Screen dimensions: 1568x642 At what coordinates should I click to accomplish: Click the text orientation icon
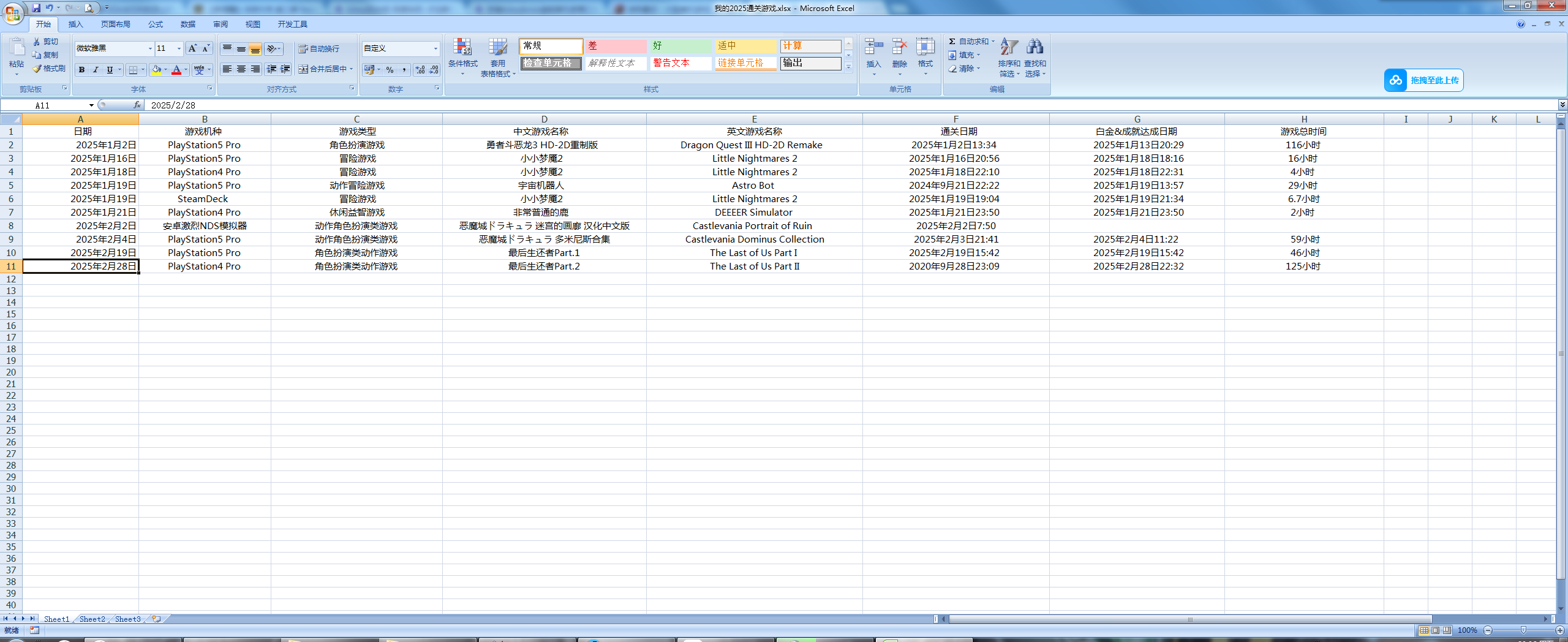(271, 49)
